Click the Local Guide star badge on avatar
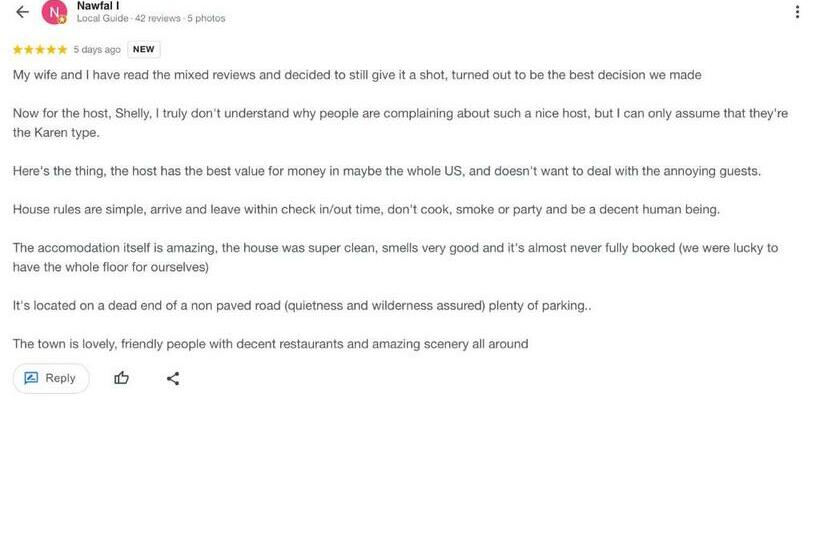 (x=62, y=20)
